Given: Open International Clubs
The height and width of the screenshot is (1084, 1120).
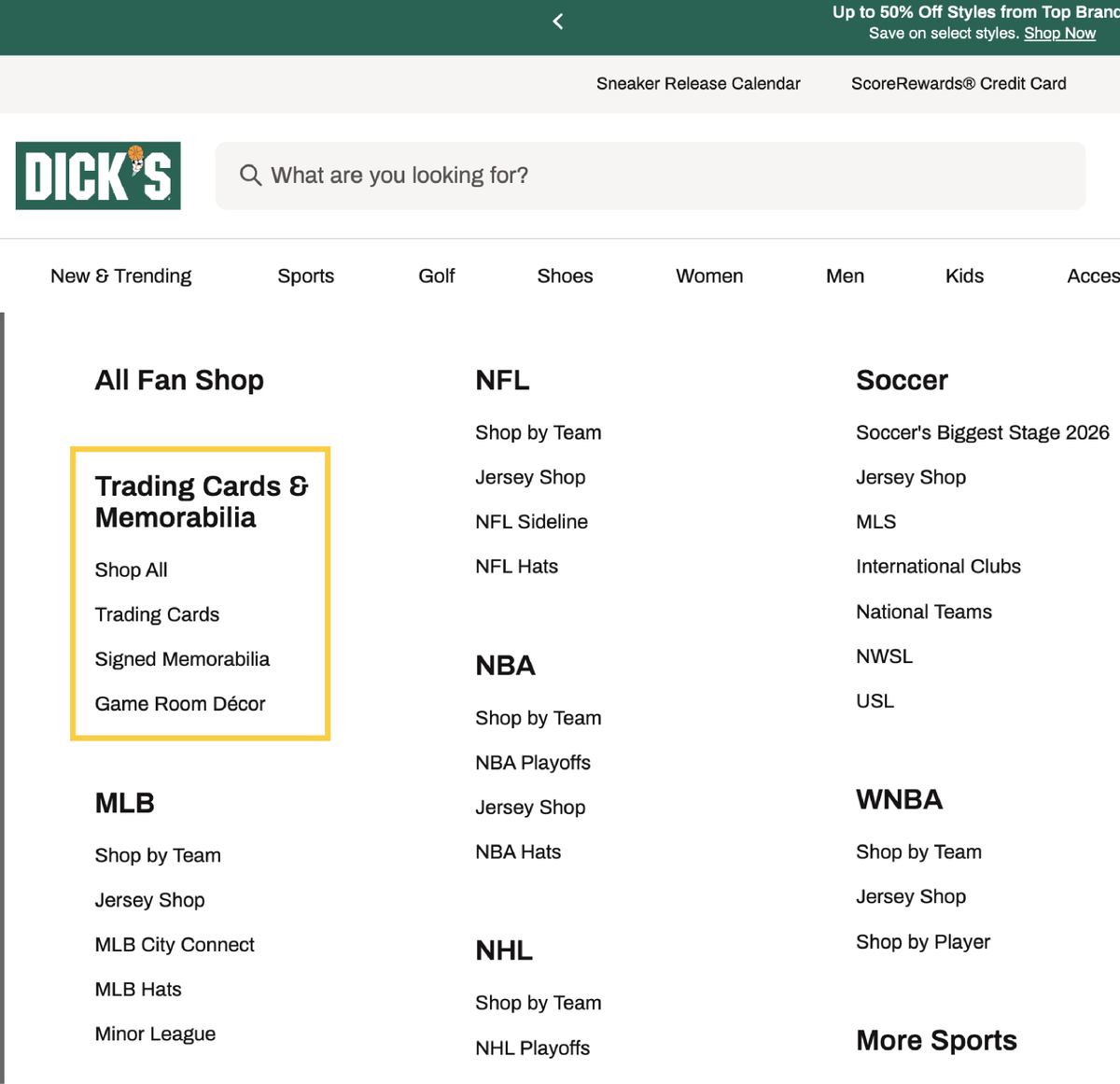Looking at the screenshot, I should [938, 567].
